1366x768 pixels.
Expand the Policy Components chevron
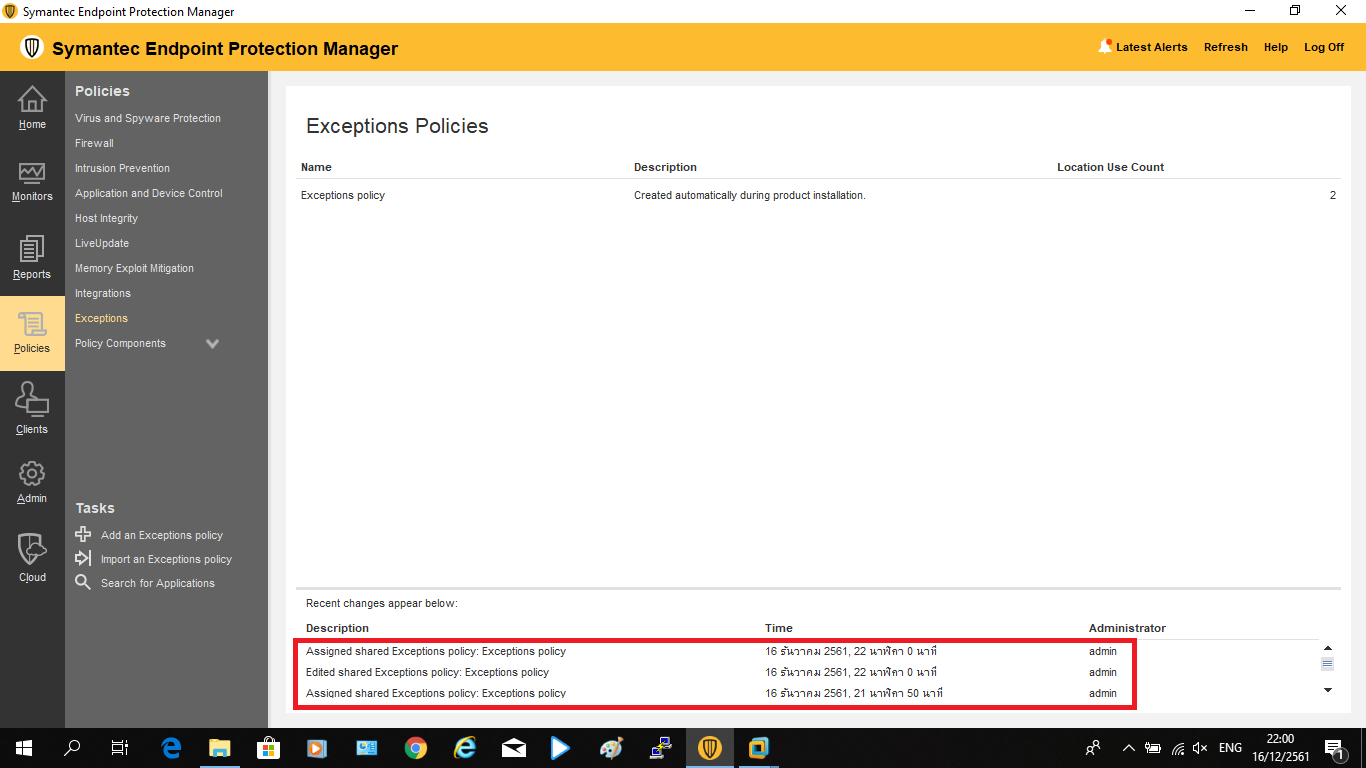[212, 344]
